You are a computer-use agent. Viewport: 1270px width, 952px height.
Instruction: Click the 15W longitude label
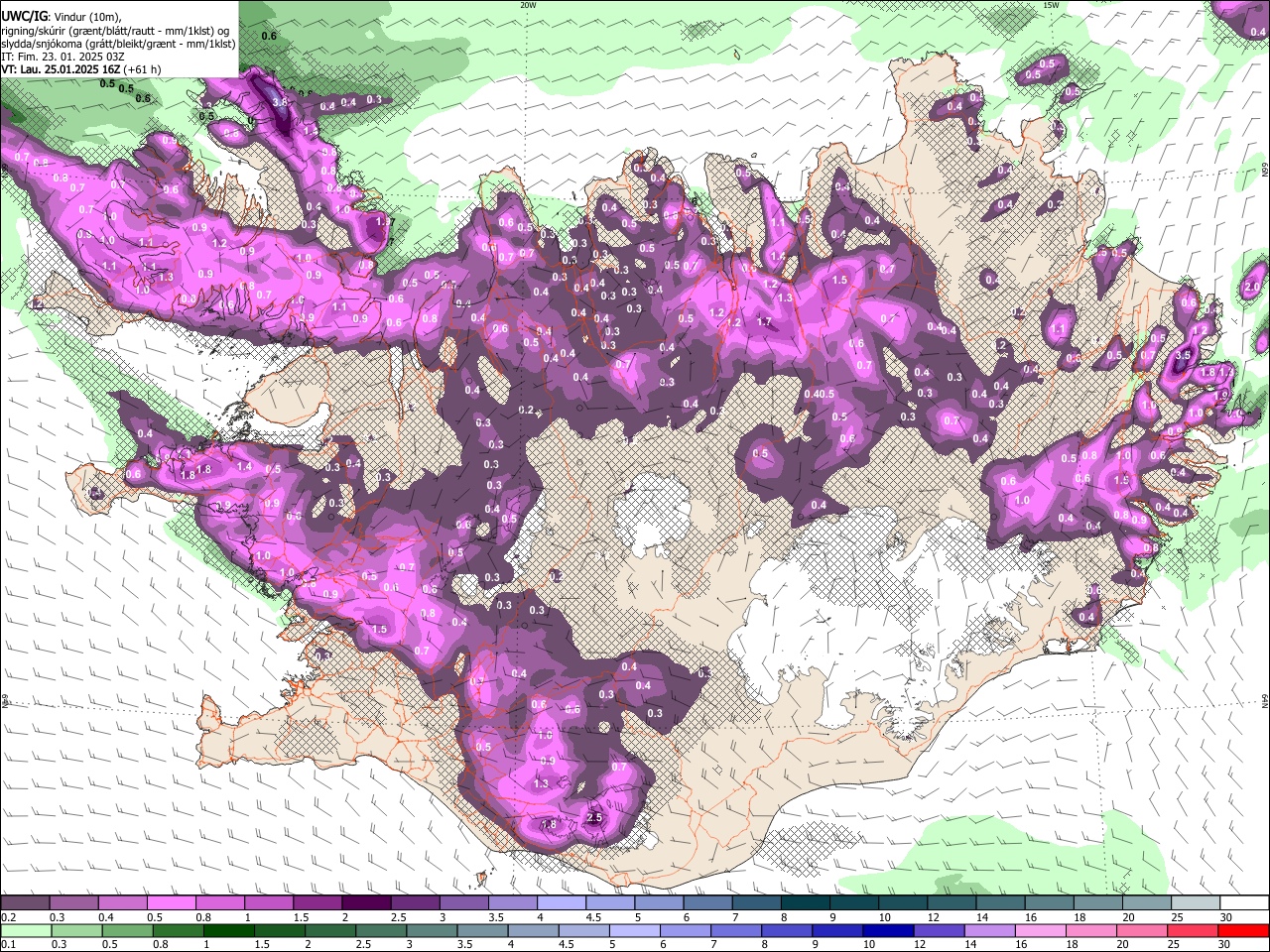(1051, 5)
